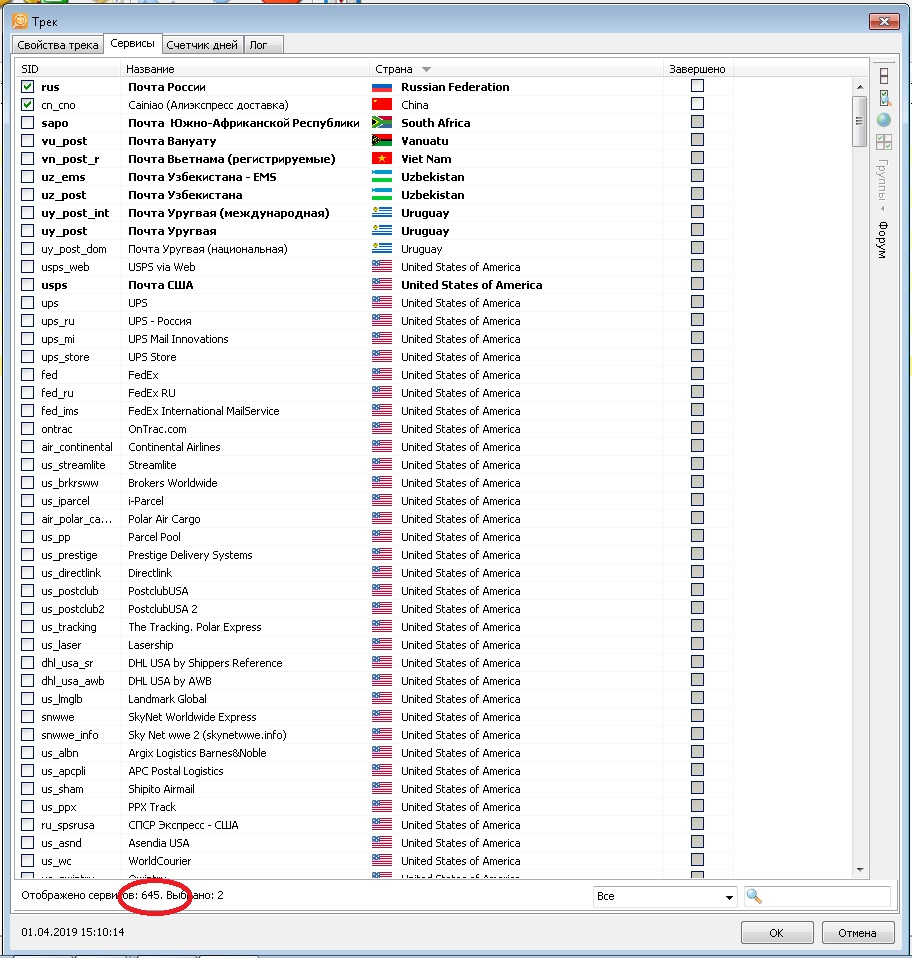This screenshot has width=912, height=958.
Task: Click the Отмена button
Action: [x=858, y=932]
